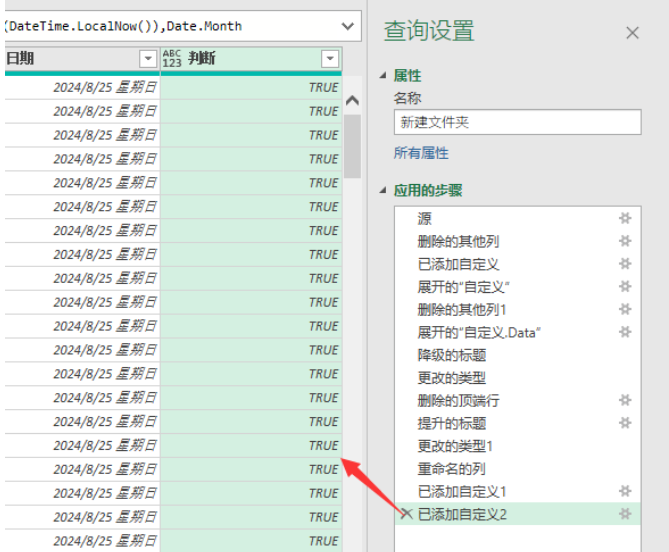This screenshot has height=552, width=669.
Task: Click the vertical scrollbar thumb
Action: coord(352,146)
